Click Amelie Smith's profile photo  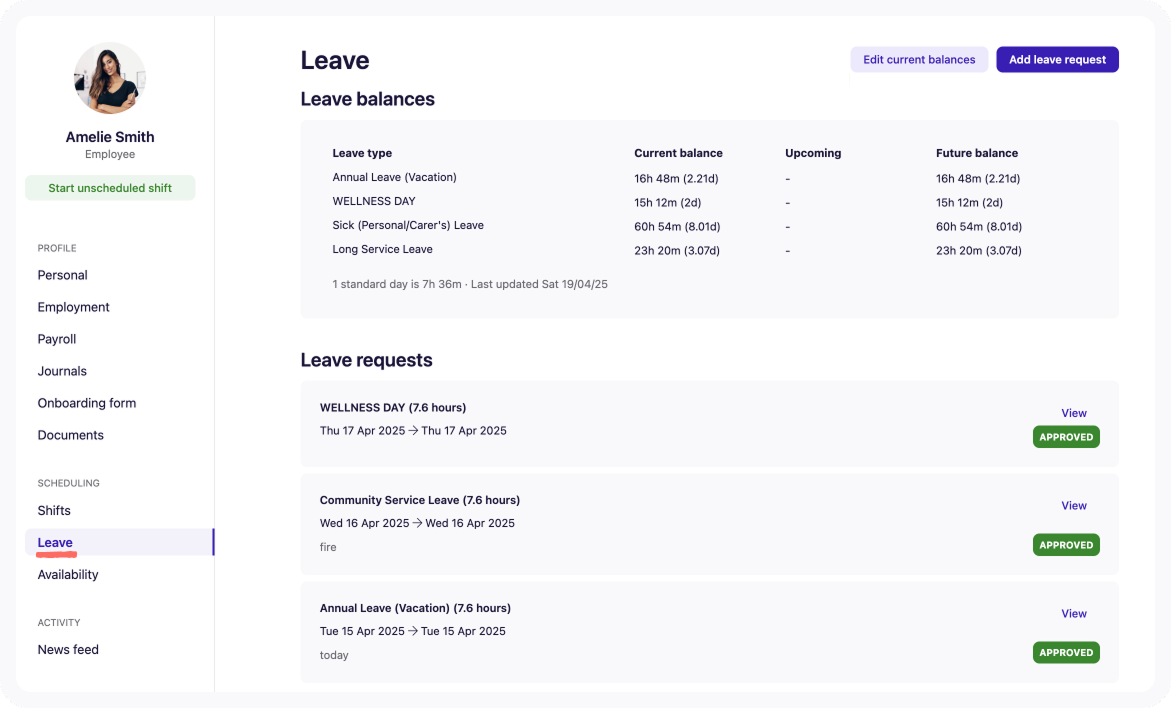point(110,78)
